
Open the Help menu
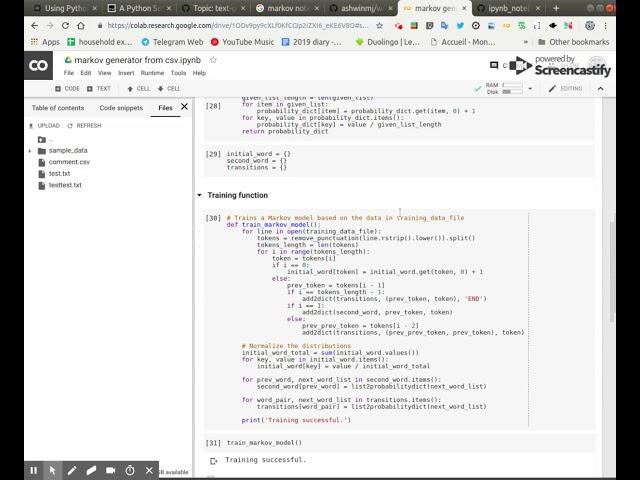pos(199,73)
